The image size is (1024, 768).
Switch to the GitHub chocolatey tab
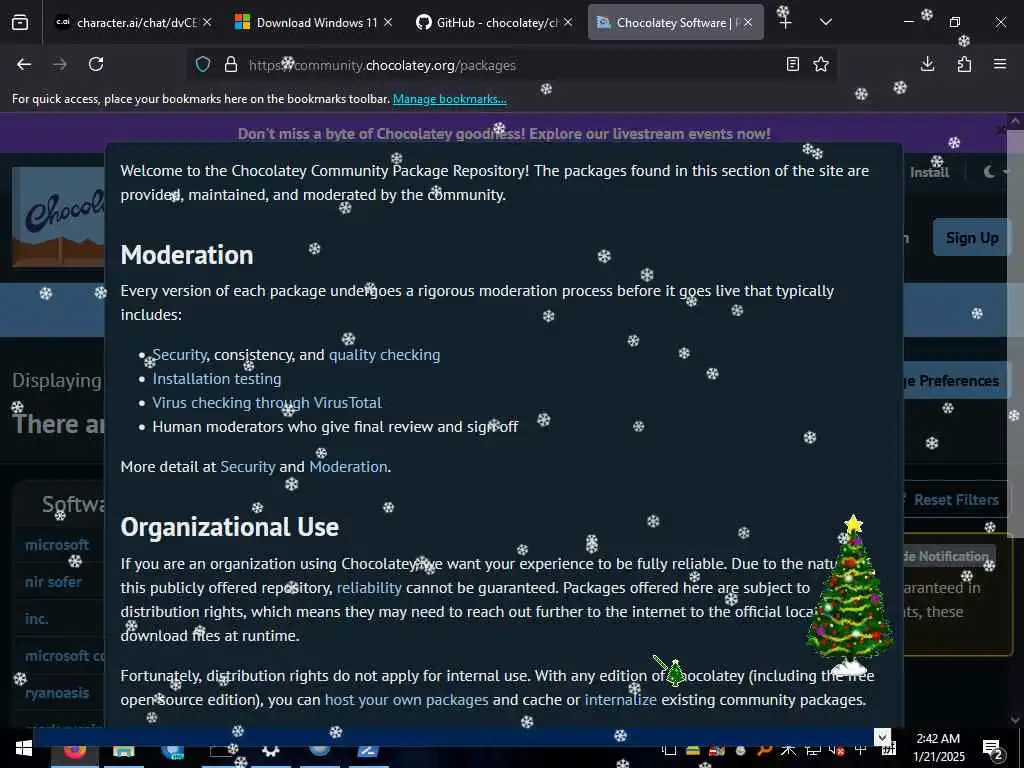[x=494, y=22]
